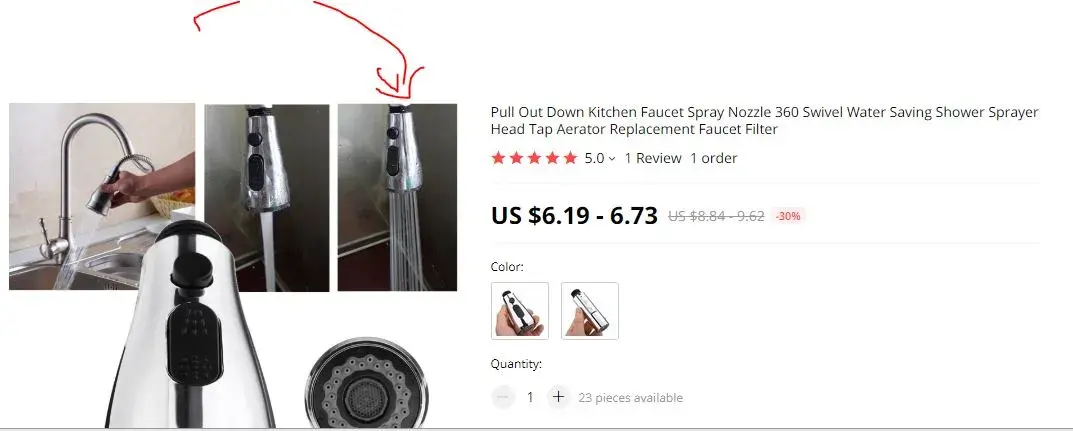View the spray-mode nozzle photo under the arrow

[x=397, y=198]
